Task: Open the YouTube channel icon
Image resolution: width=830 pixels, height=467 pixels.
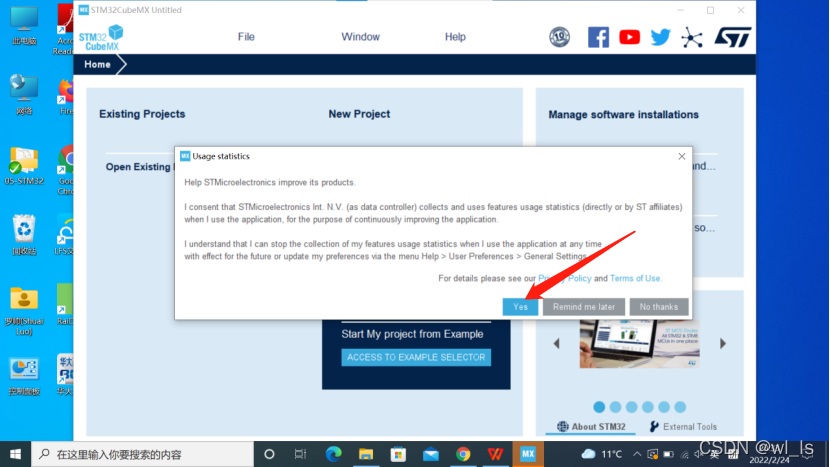Action: (629, 37)
